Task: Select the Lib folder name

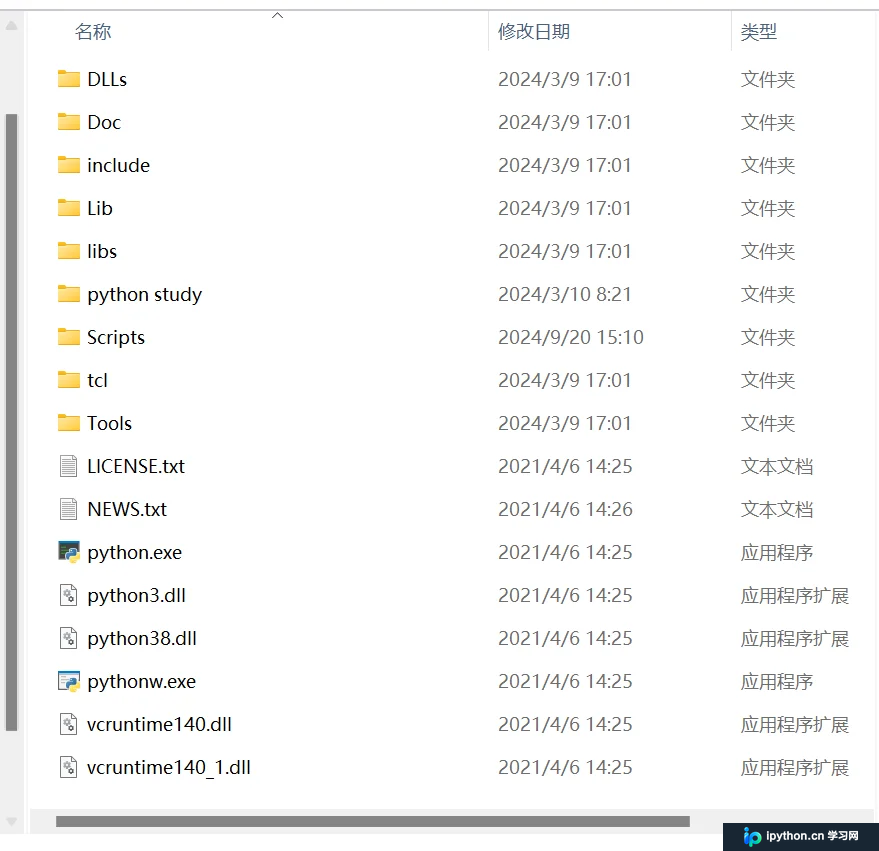Action: click(x=100, y=208)
